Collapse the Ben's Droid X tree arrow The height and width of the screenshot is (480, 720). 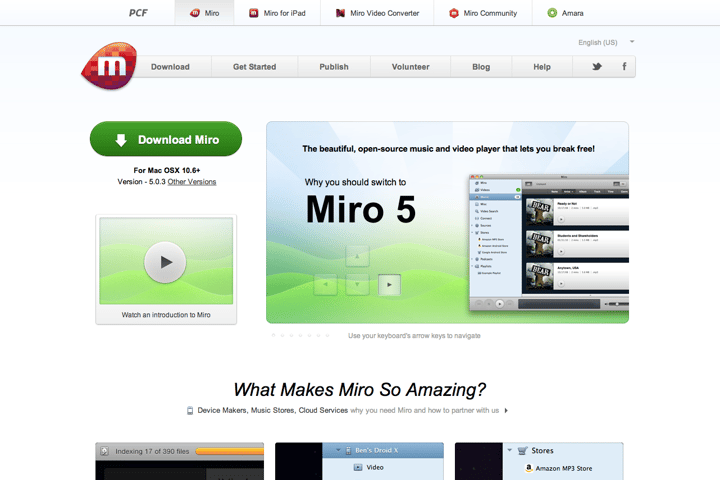(x=338, y=450)
